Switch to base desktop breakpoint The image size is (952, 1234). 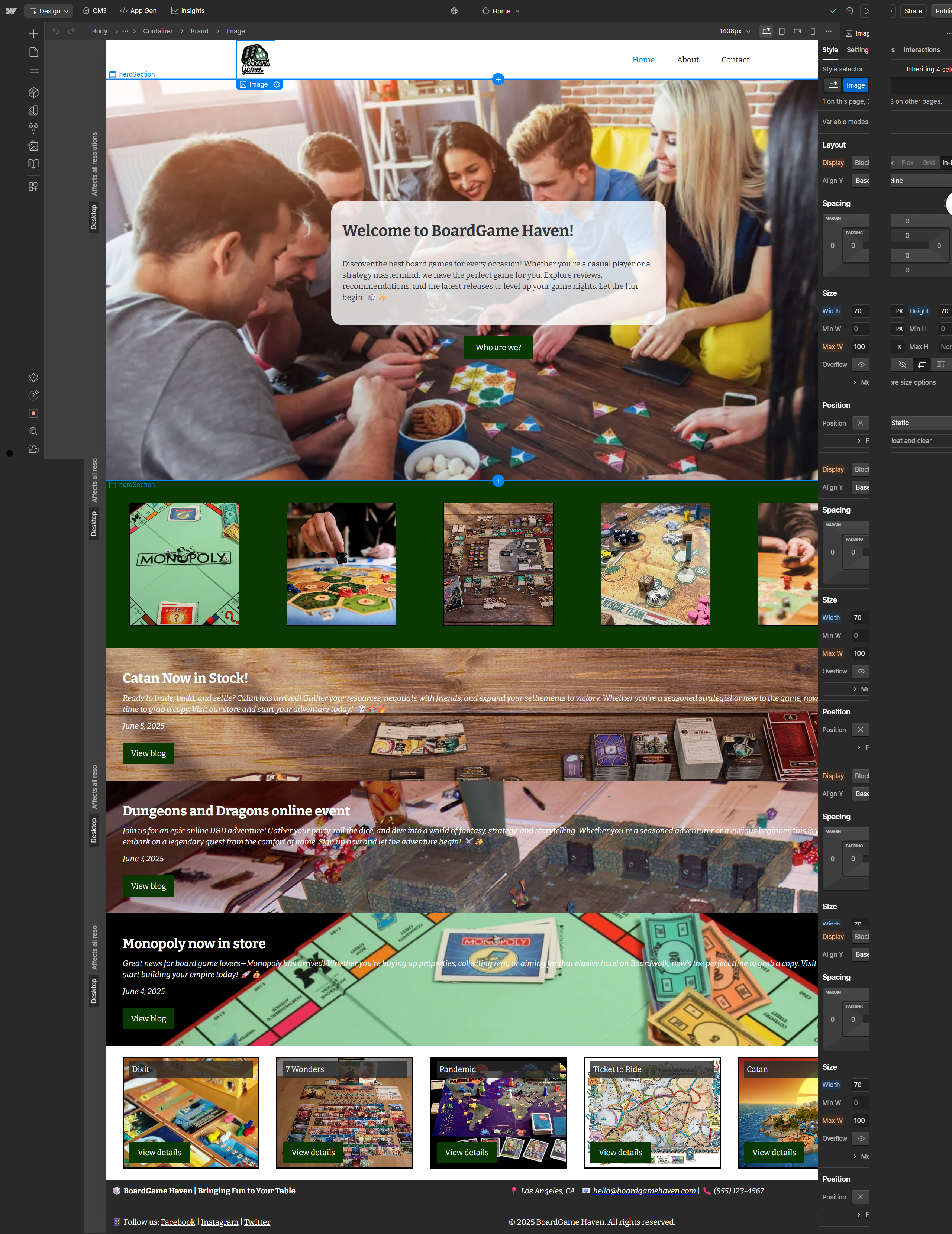pyautogui.click(x=766, y=31)
